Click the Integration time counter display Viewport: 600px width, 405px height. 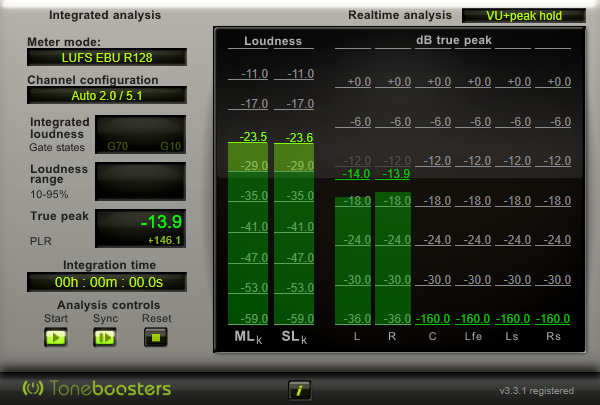pos(107,283)
